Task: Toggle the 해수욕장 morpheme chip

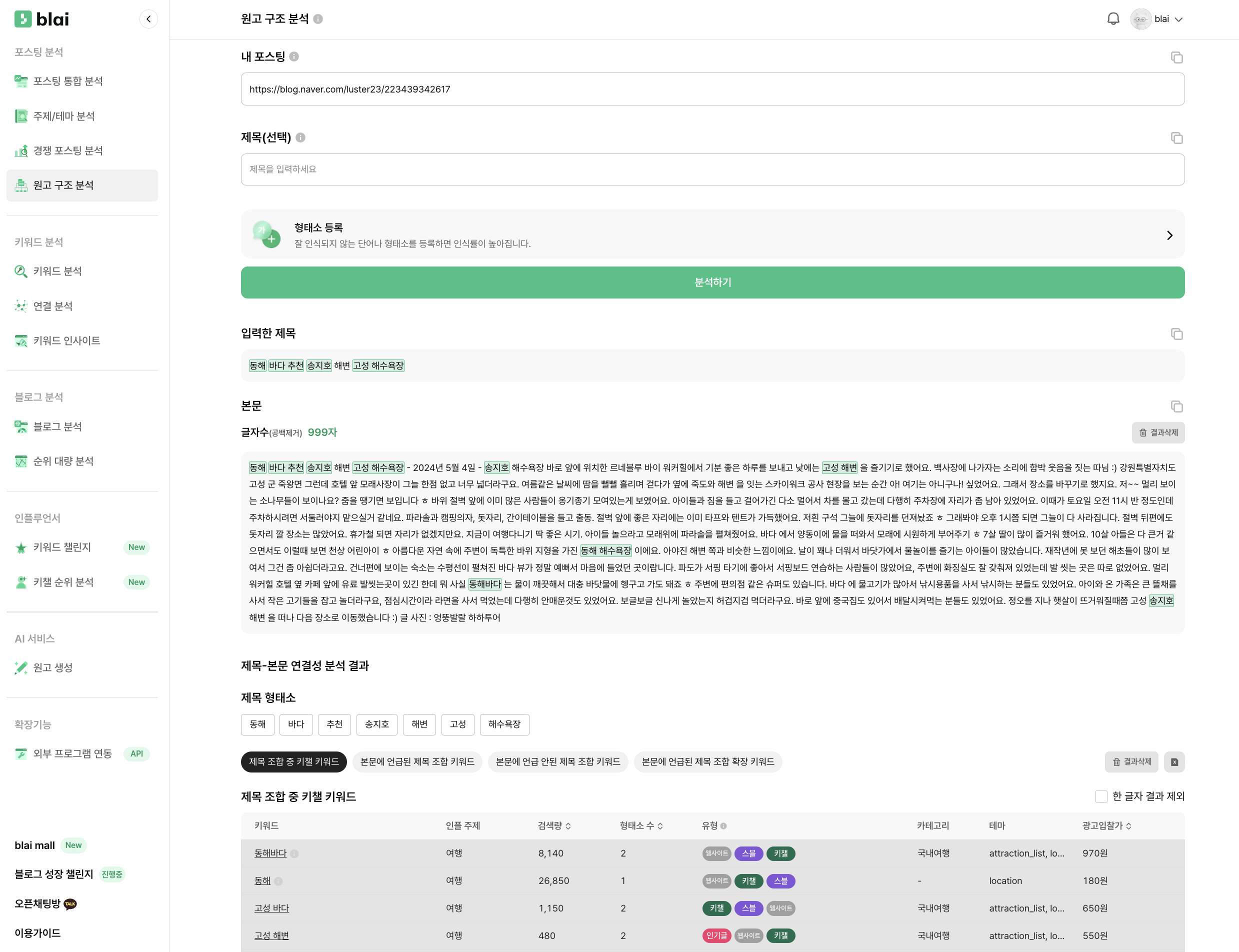Action: coord(503,724)
